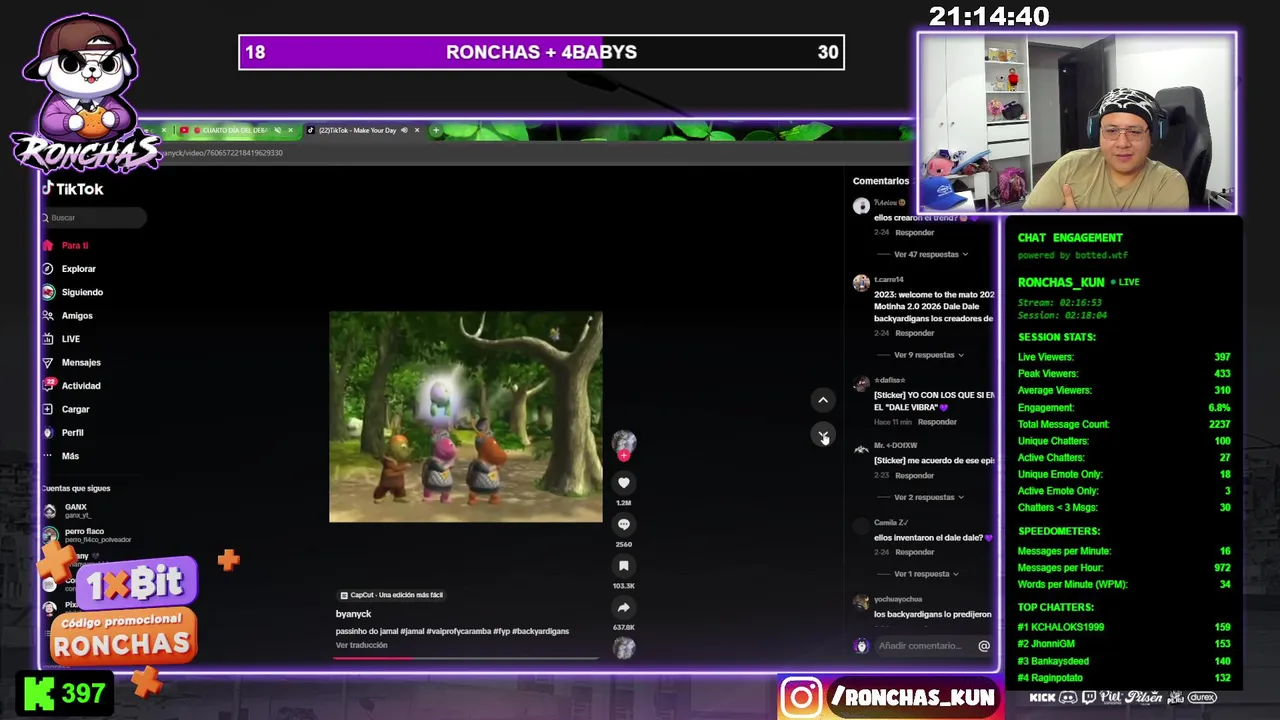Open Explorar menu entry label
This screenshot has height=720, width=1280.
click(x=79, y=269)
